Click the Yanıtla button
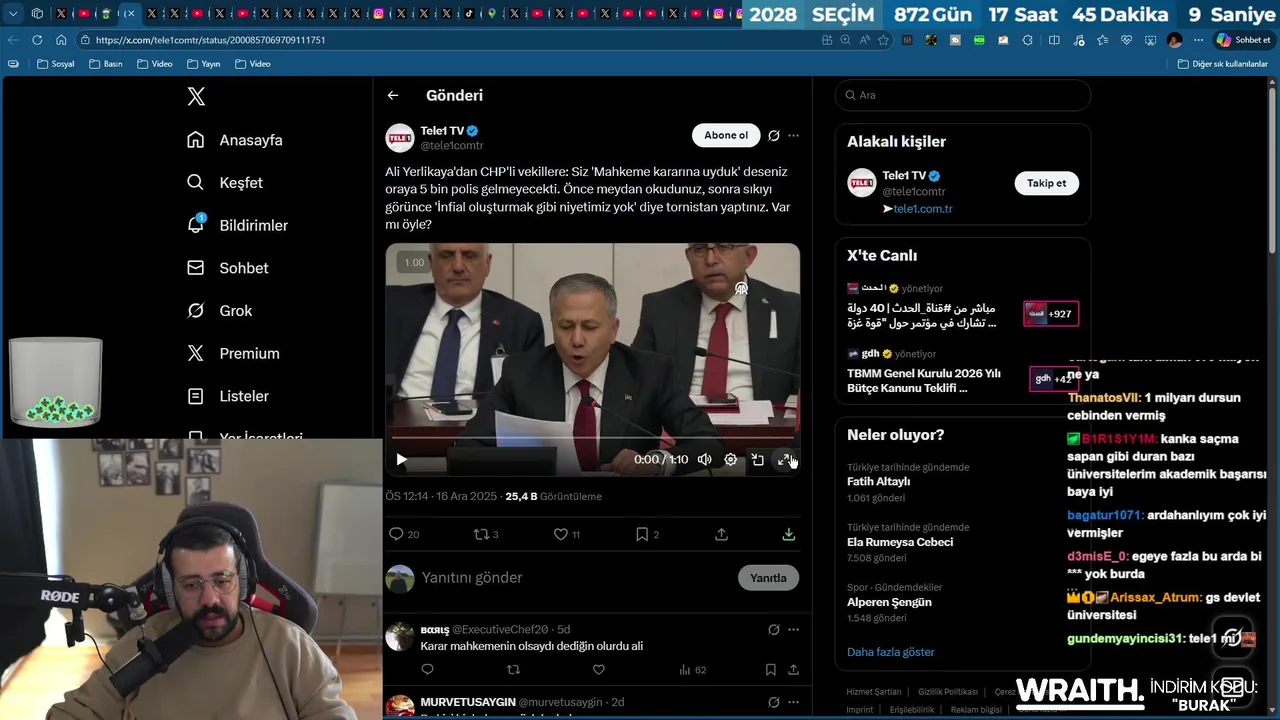 coord(768,578)
